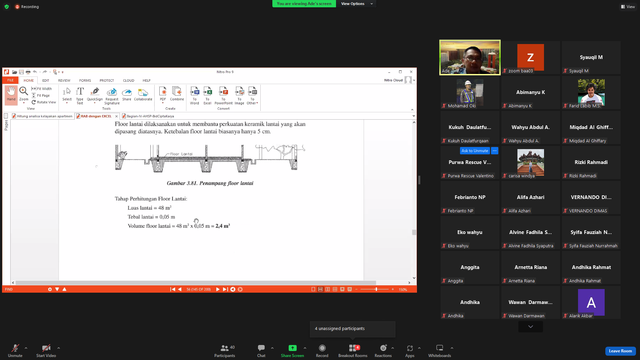Viewport: 640px width, 360px height.
Task: Click Nitro Cloud account label
Action: tap(393, 80)
